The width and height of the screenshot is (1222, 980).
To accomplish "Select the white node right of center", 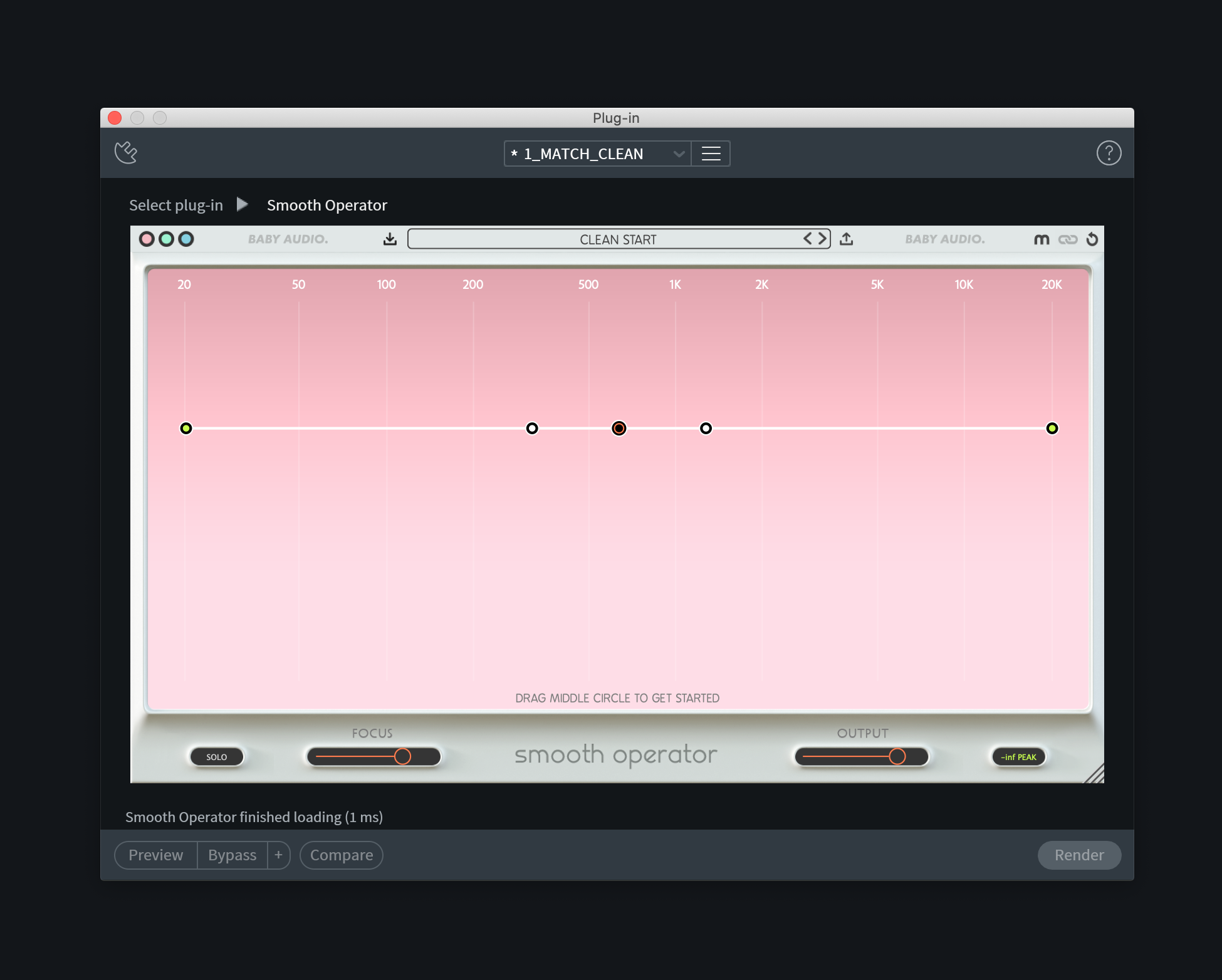I will (x=706, y=429).
